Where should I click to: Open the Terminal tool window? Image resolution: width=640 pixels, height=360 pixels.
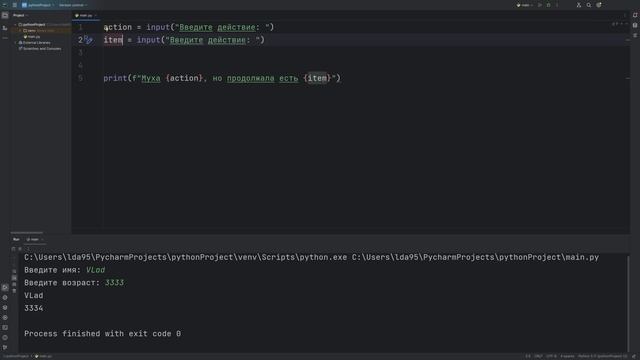(x=5, y=328)
